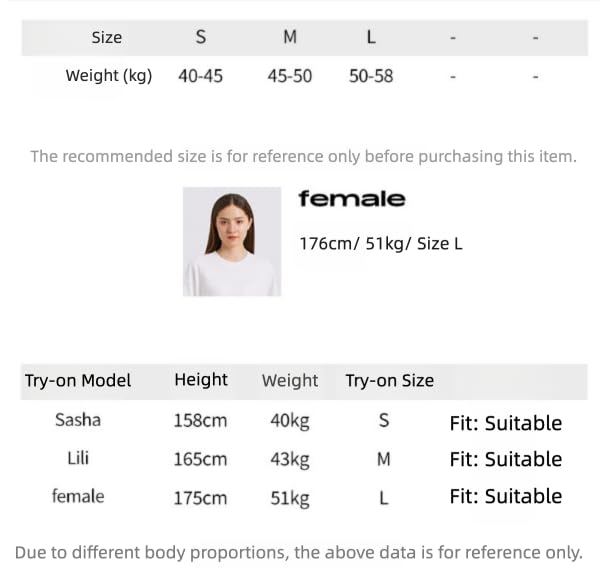Click the "Try-on Size" column header

[389, 380]
